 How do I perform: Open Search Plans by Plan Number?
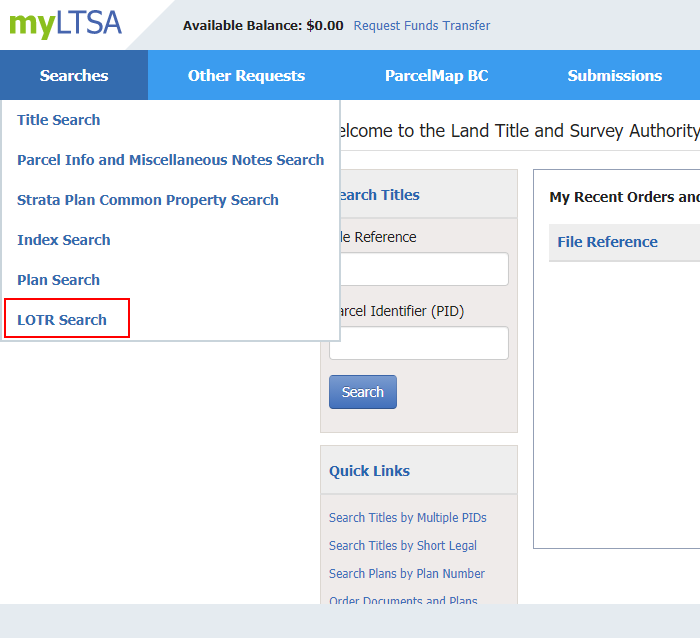pos(407,573)
